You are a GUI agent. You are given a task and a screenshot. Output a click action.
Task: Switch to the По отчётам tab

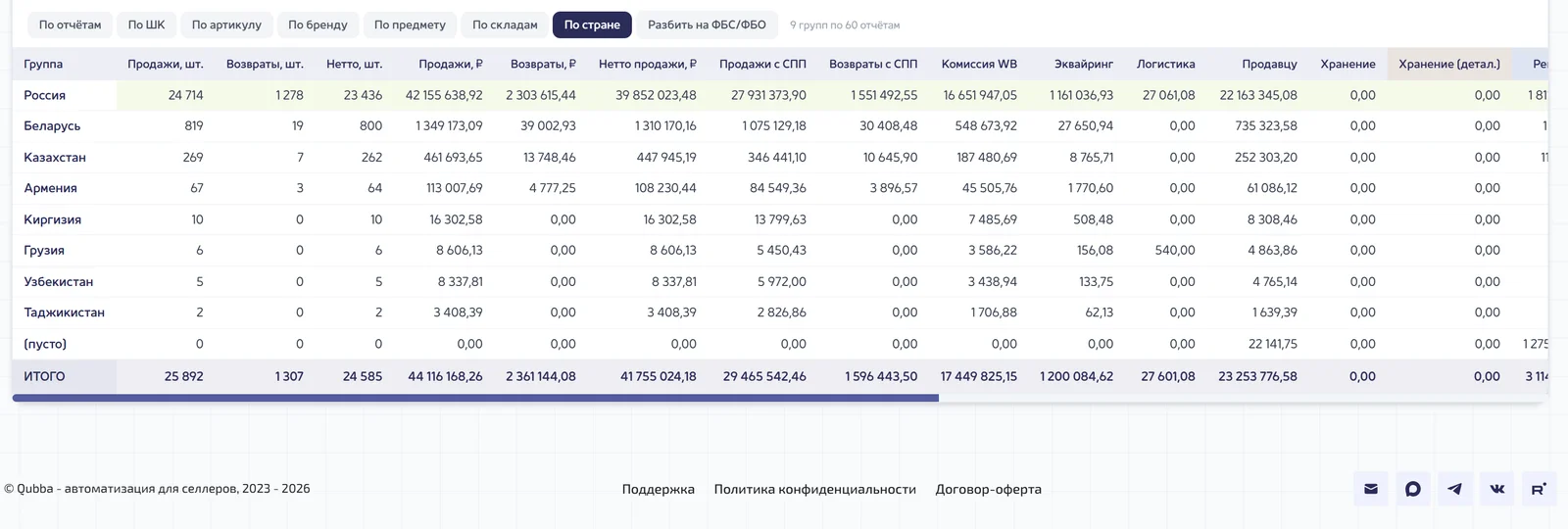[70, 24]
